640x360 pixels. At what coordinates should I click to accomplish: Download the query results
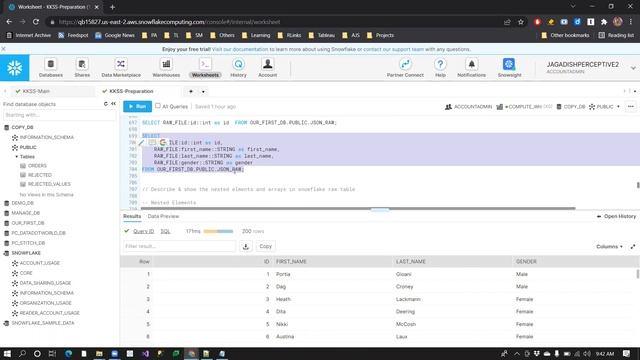pyautogui.click(x=246, y=246)
